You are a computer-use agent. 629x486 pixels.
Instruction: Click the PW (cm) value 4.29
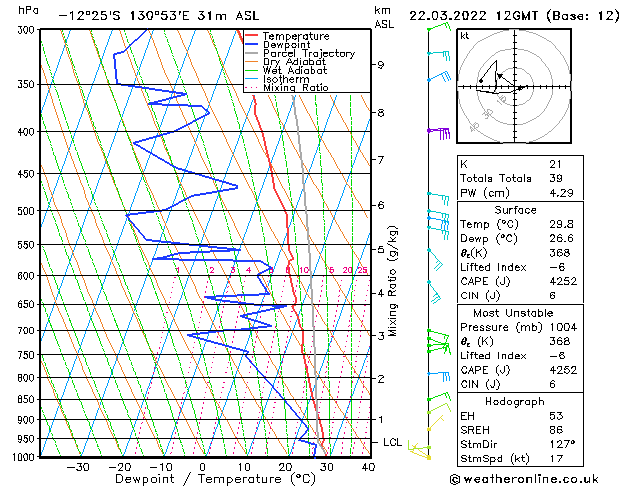(x=561, y=193)
